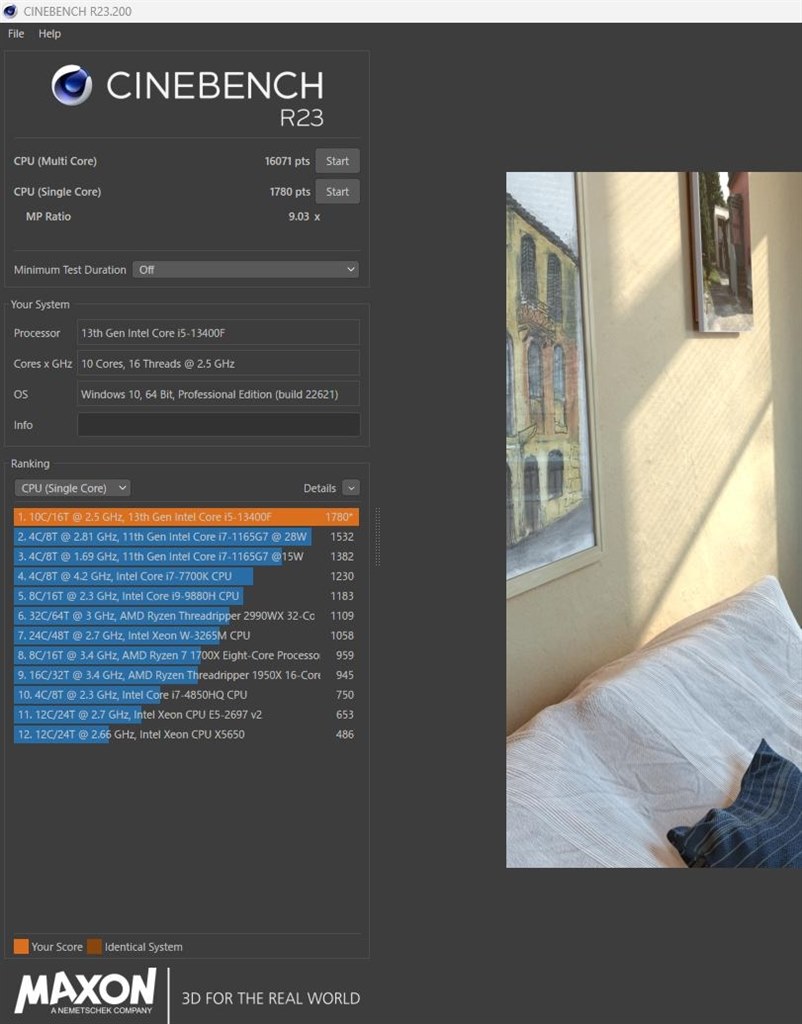Click the Single Core score 1780 pts
Image resolution: width=802 pixels, height=1024 pixels.
pyautogui.click(x=289, y=191)
